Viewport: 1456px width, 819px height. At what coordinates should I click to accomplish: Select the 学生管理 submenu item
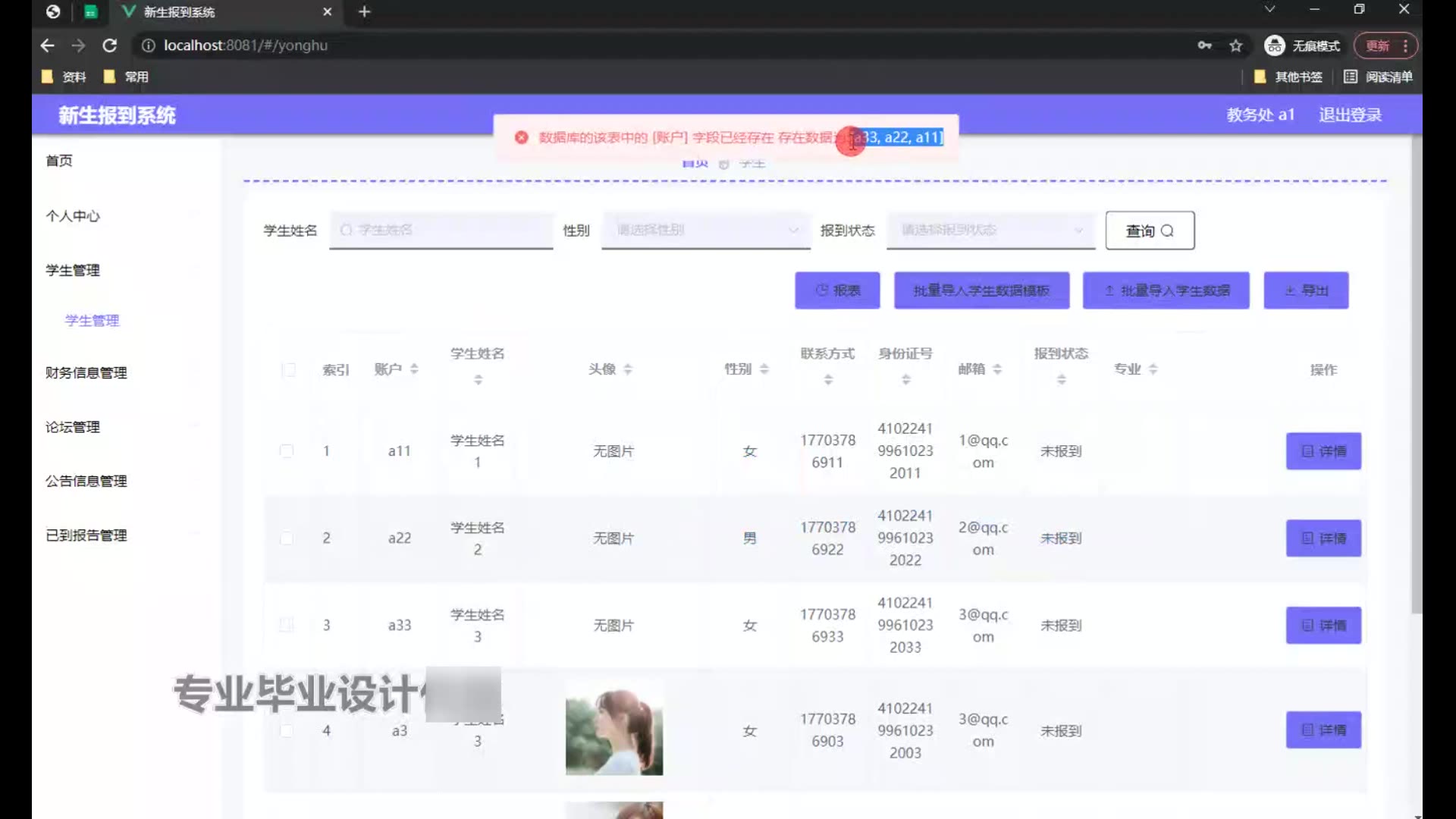point(92,321)
